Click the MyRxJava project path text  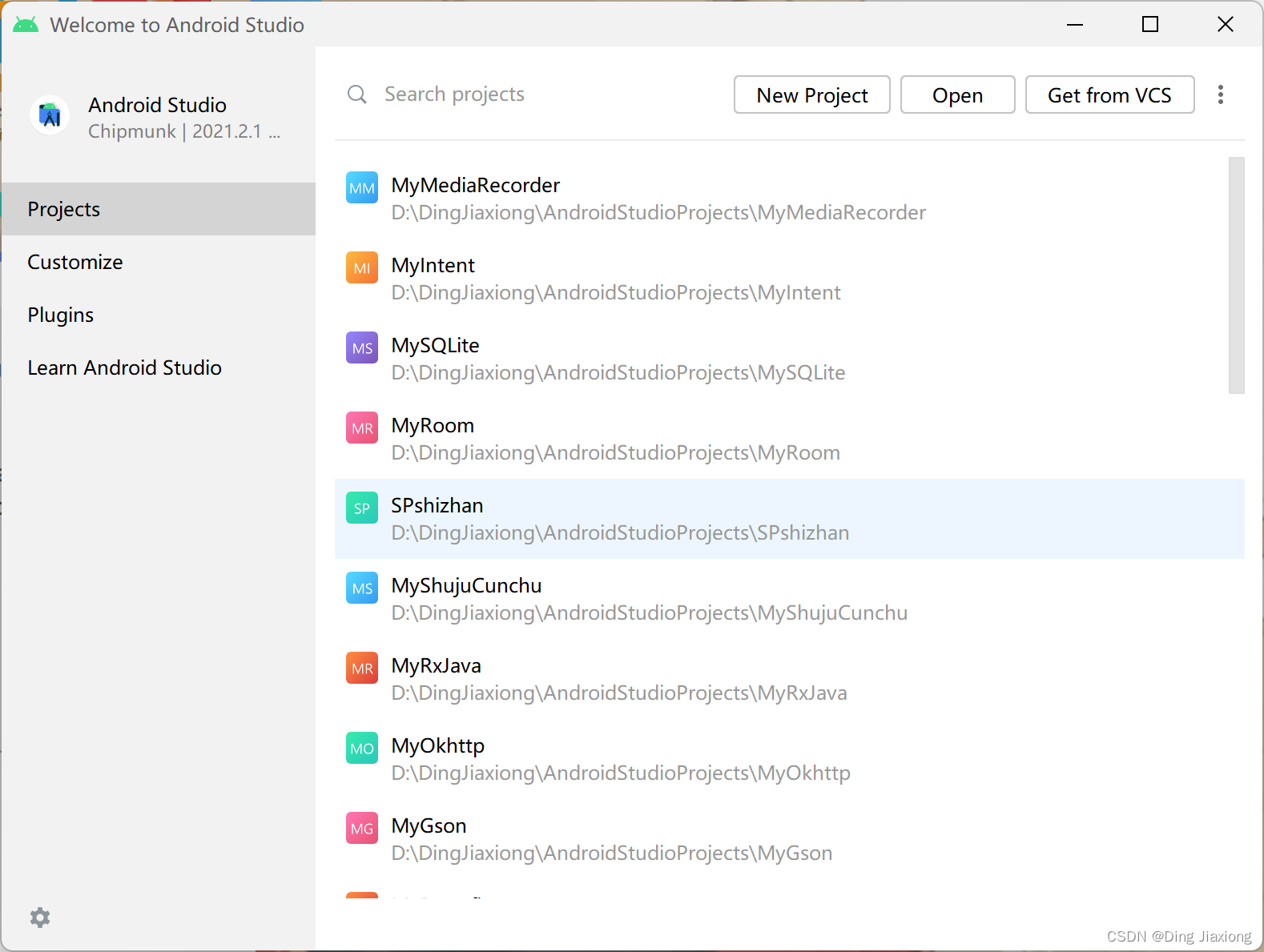pos(619,693)
